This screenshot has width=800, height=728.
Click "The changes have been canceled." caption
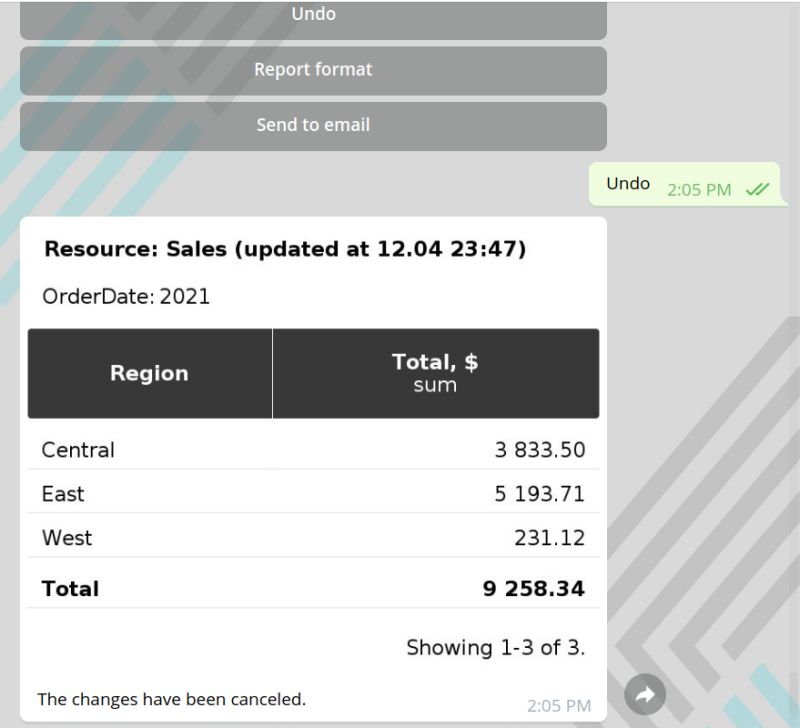pos(171,699)
